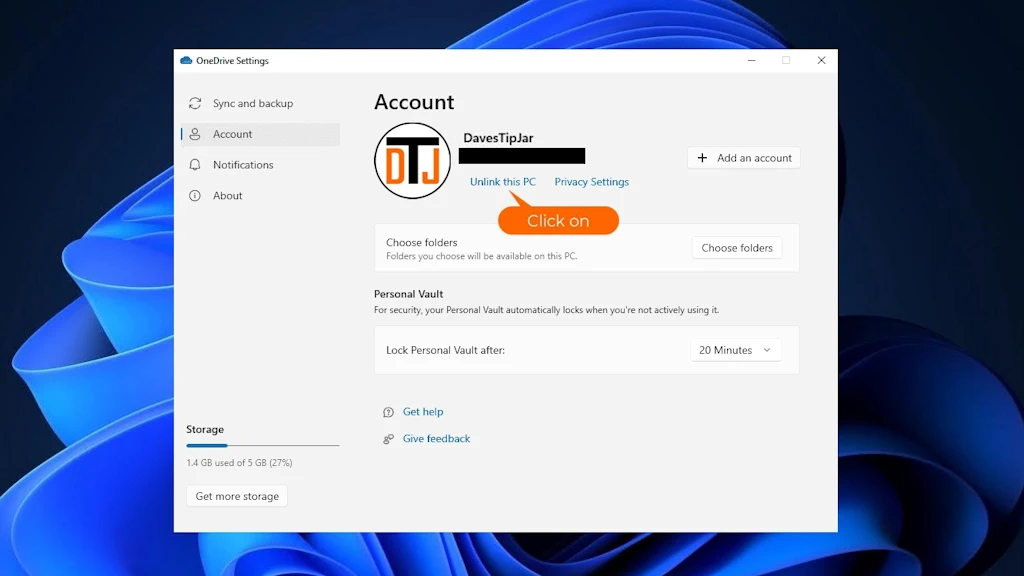This screenshot has height=576, width=1024.
Task: Click the DTJ profile picture
Action: pyautogui.click(x=412, y=161)
